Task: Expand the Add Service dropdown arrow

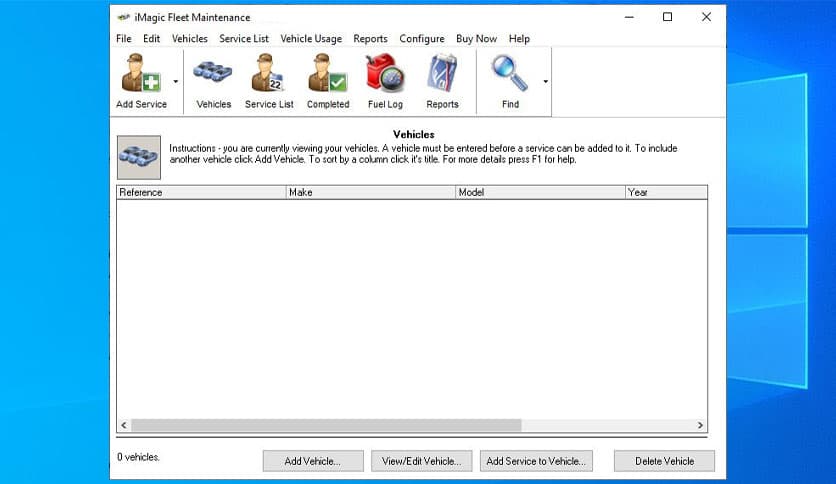Action: pos(175,82)
